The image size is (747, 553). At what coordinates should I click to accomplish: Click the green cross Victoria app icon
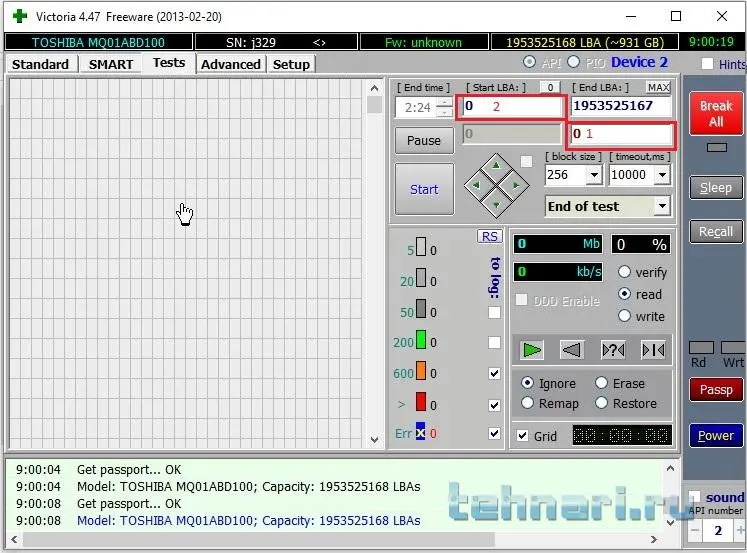click(x=19, y=16)
